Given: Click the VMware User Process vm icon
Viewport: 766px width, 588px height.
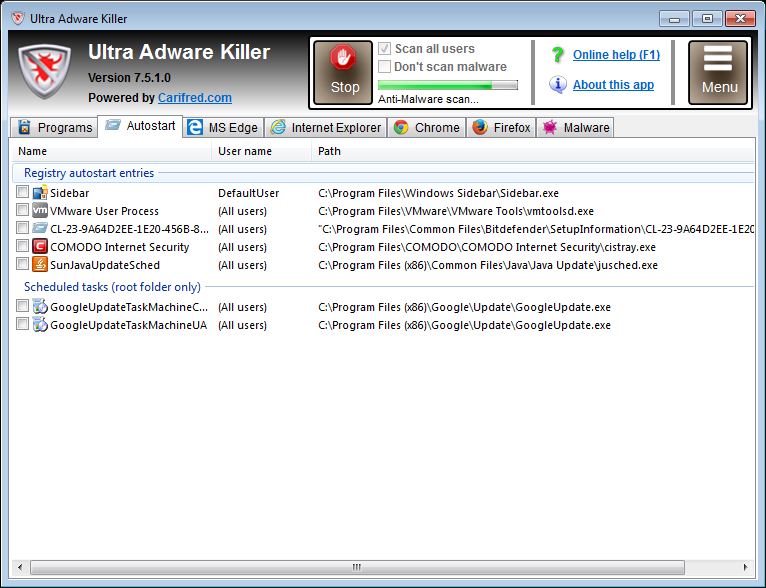Looking at the screenshot, I should coord(40,210).
